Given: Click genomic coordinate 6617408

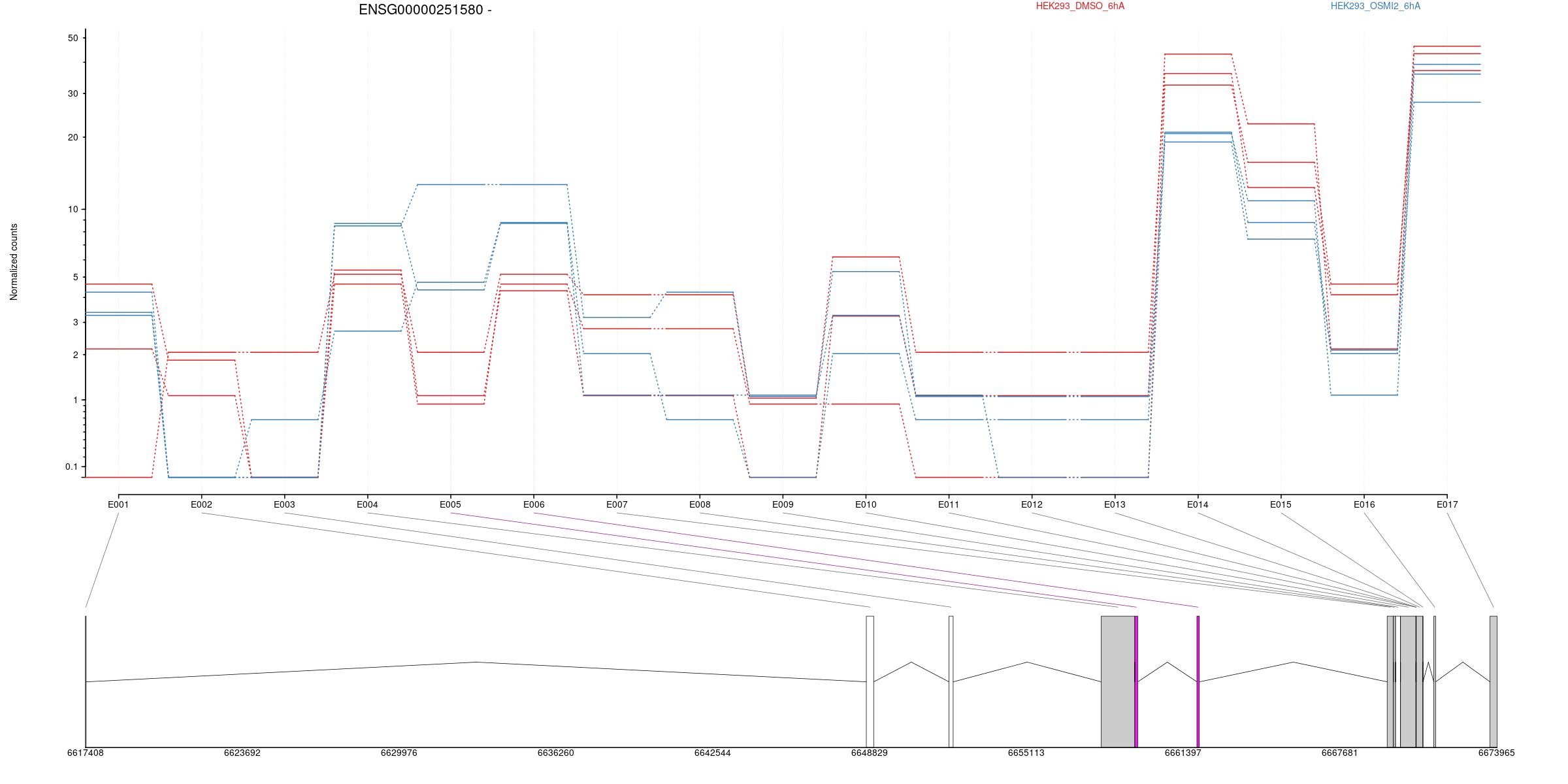Looking at the screenshot, I should tap(85, 753).
